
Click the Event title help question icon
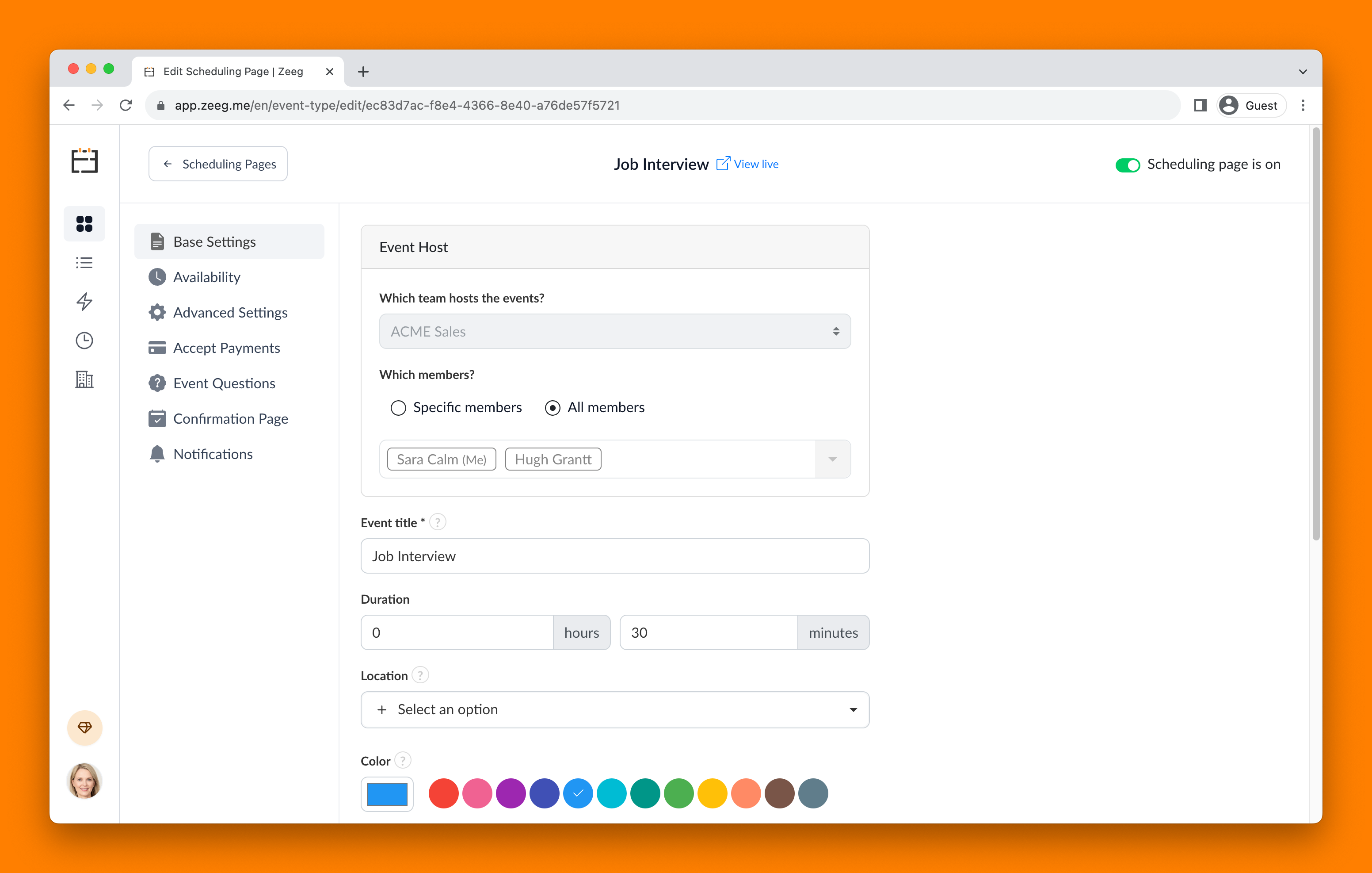coord(438,522)
